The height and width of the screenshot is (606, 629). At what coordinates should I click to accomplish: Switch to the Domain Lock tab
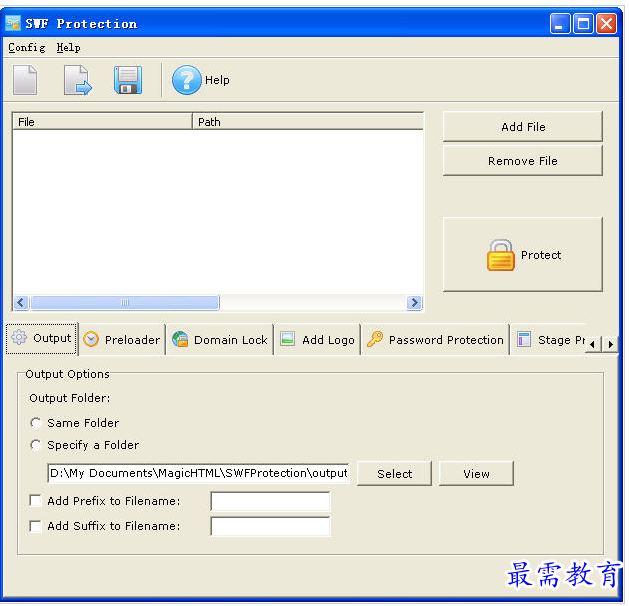pyautogui.click(x=220, y=340)
